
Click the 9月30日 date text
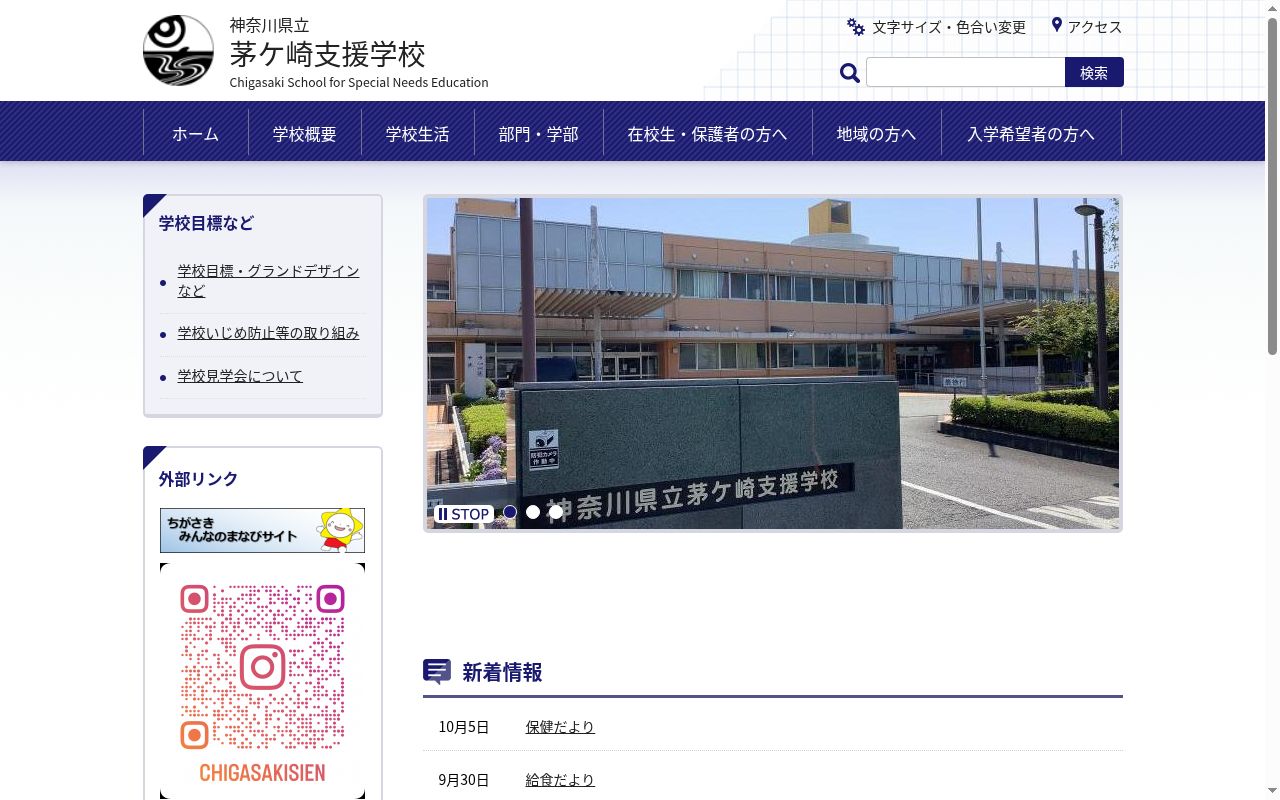[x=464, y=780]
